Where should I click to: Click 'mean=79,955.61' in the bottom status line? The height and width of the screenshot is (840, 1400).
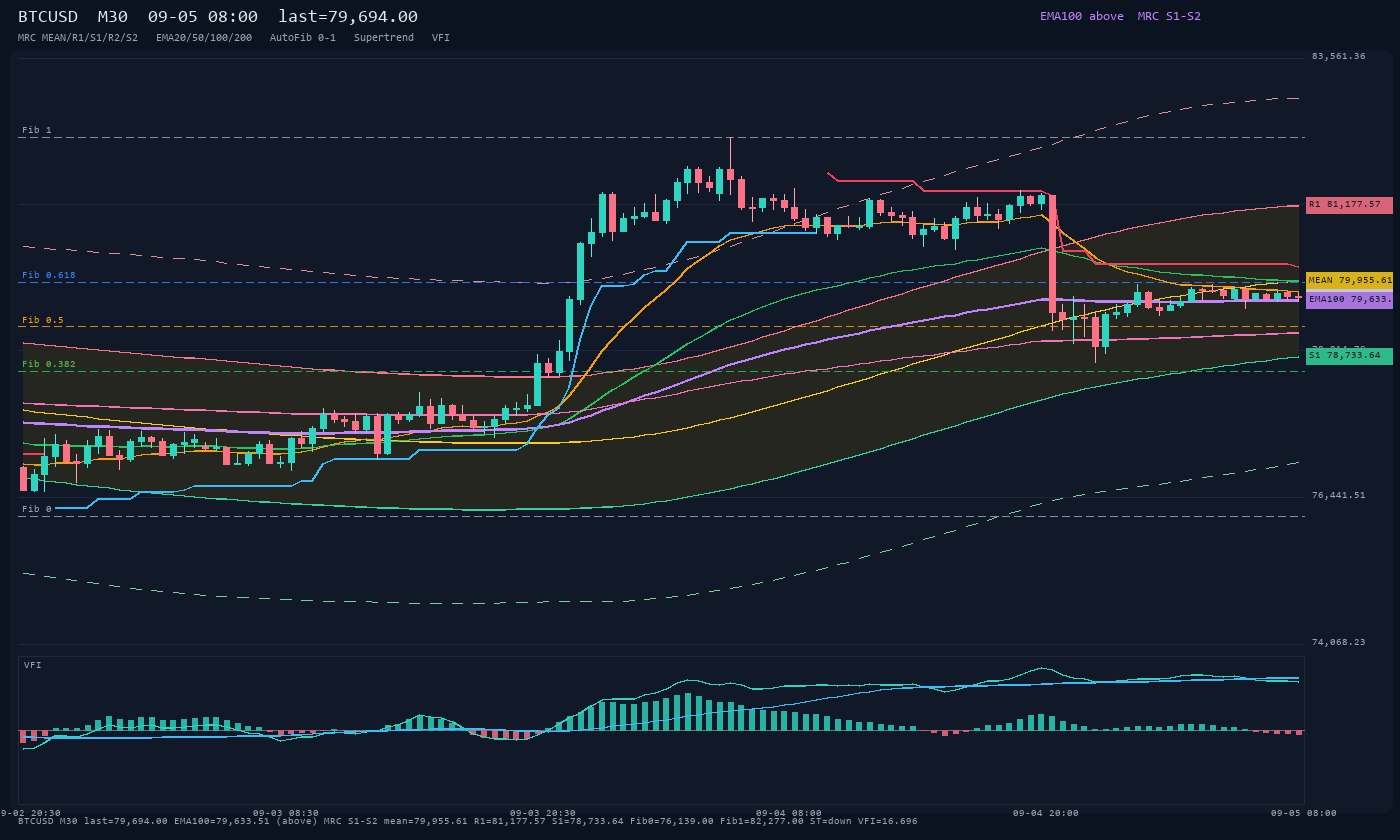tap(425, 821)
